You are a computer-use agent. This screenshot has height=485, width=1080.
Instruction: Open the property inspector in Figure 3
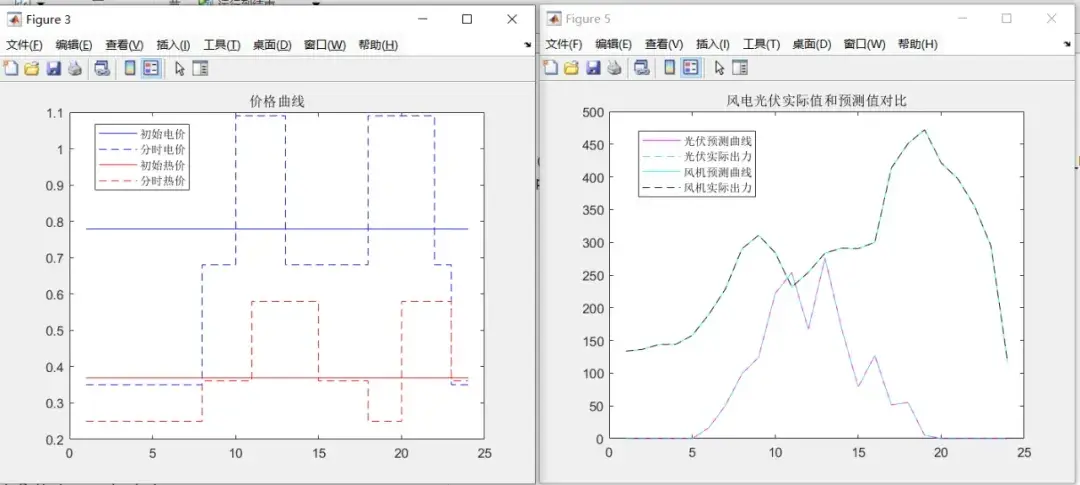[x=200, y=68]
